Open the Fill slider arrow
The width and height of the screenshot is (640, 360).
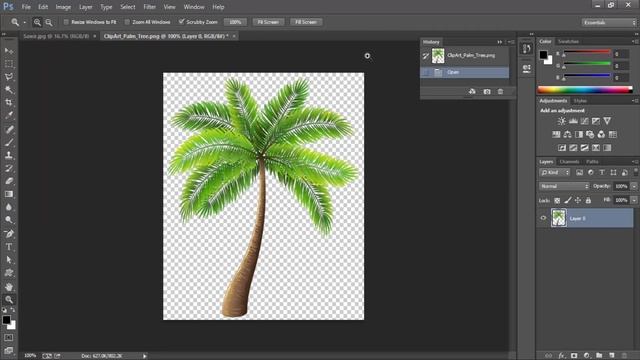(634, 200)
